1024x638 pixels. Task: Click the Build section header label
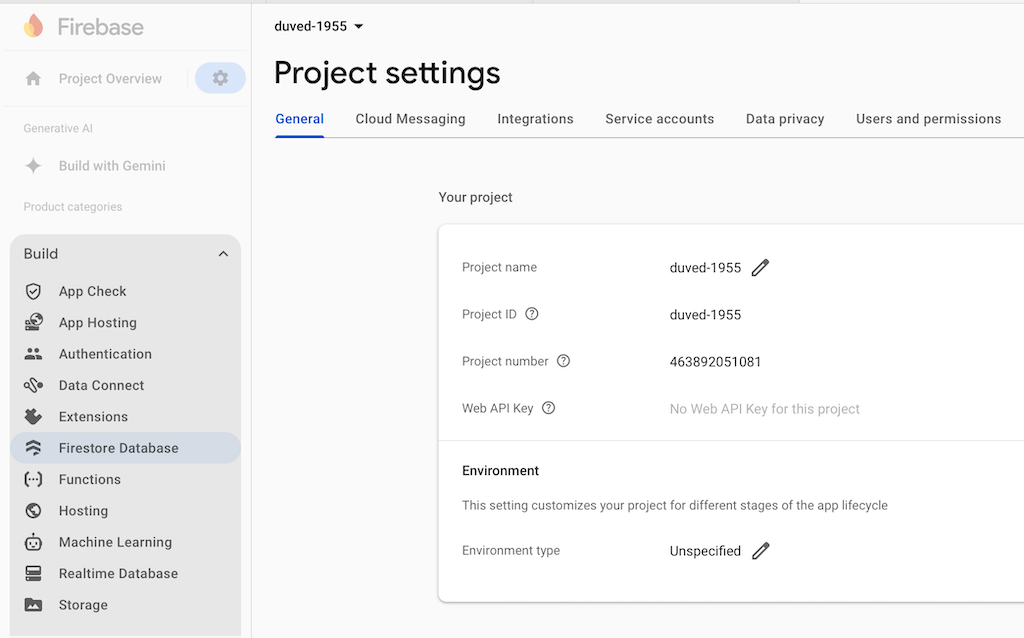pos(40,254)
